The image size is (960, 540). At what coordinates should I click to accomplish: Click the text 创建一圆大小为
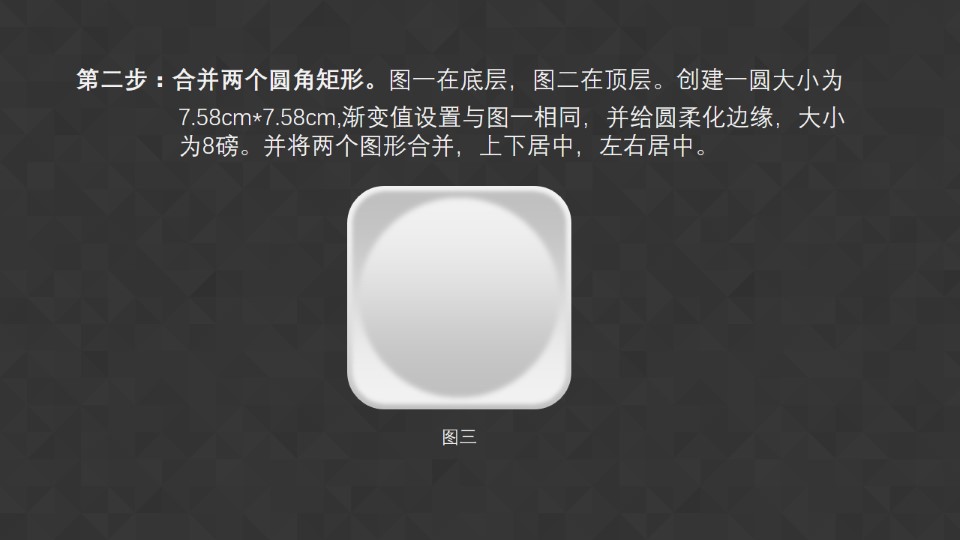click(x=760, y=80)
